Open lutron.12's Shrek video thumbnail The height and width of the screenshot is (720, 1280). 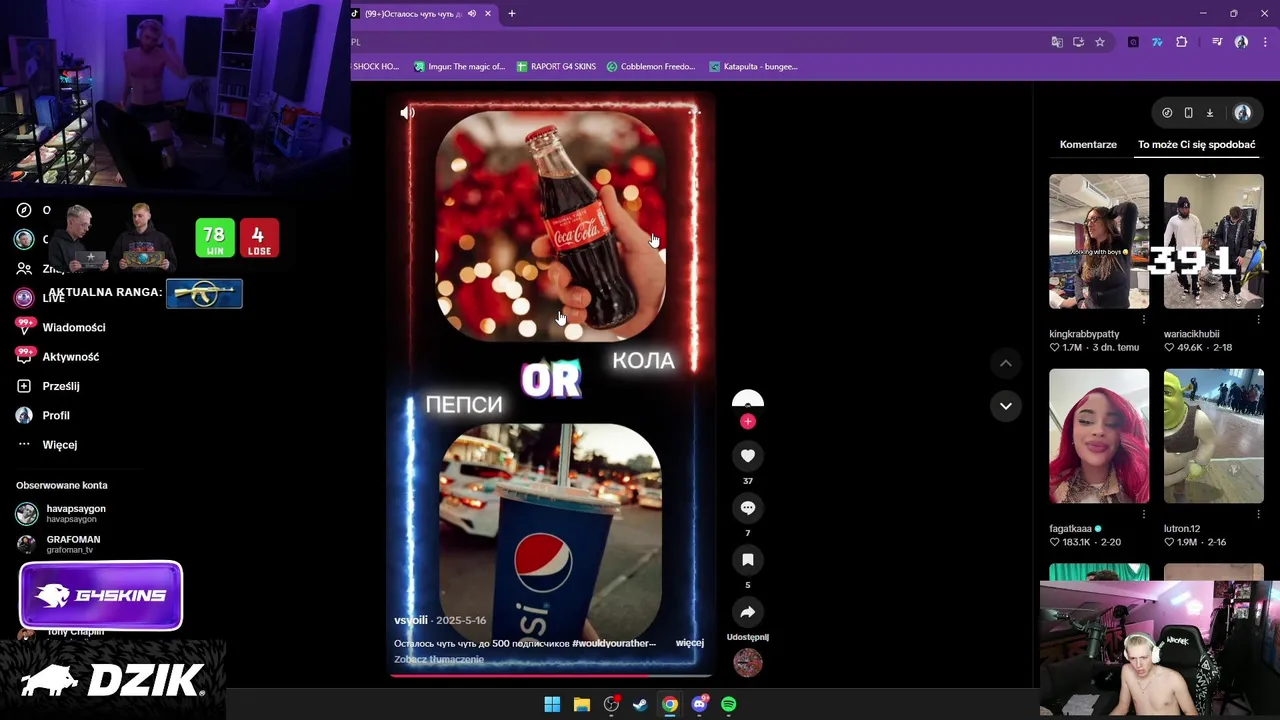coord(1213,436)
